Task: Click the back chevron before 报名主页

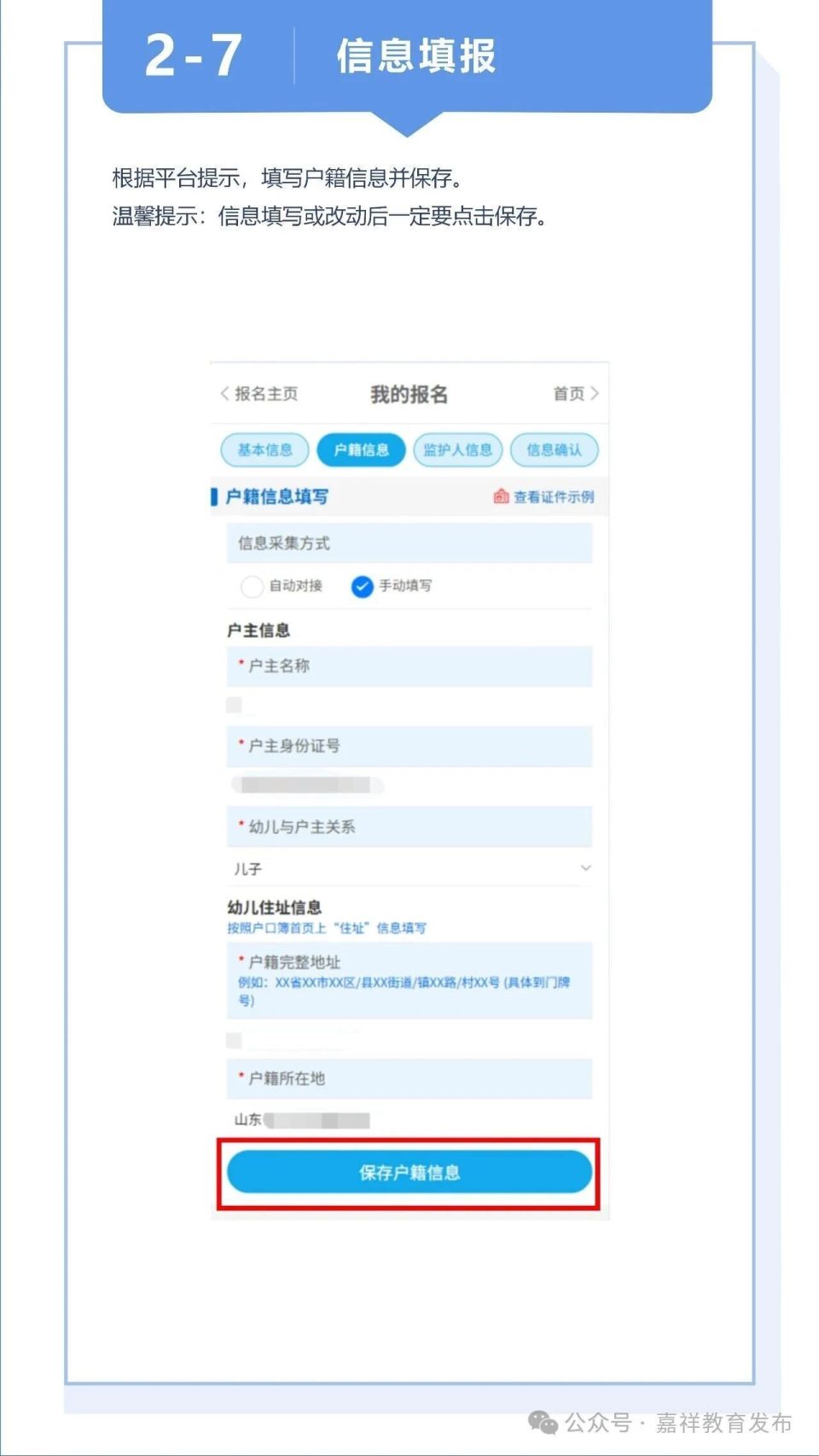Action: click(x=224, y=393)
